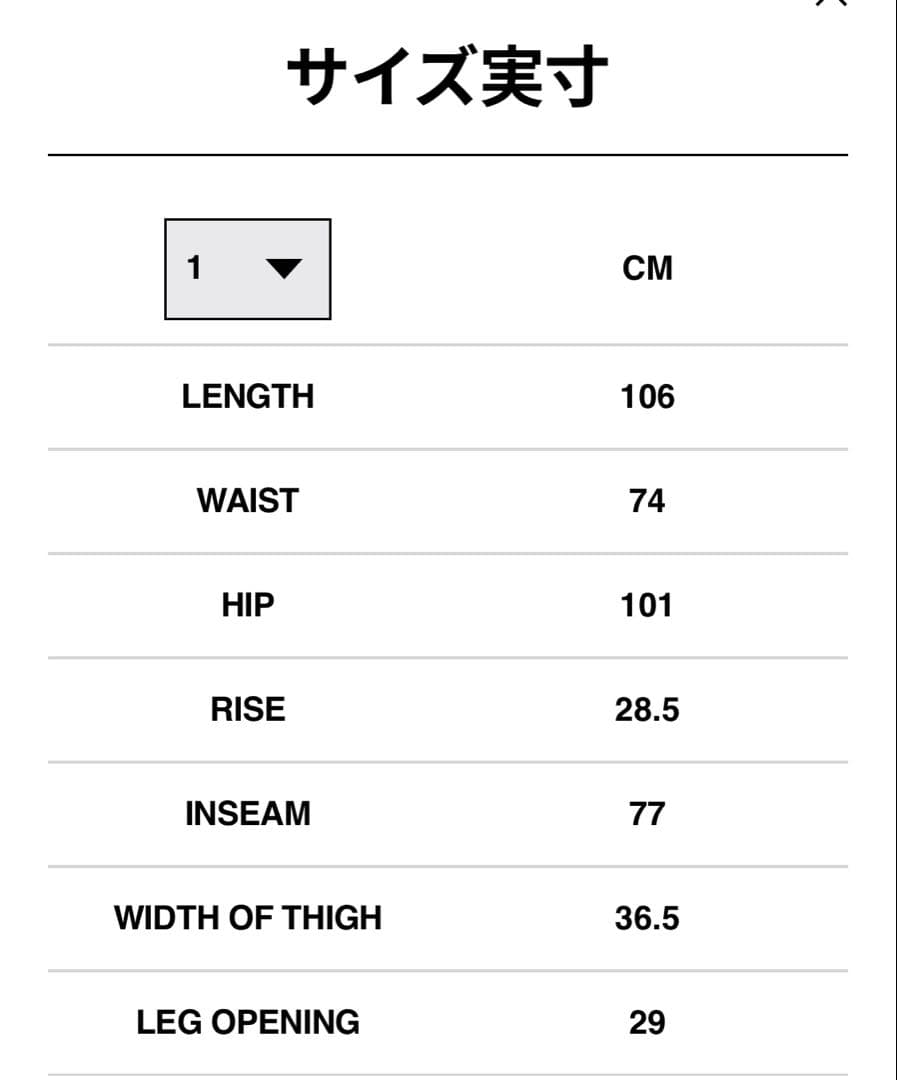Click the HIP row label
897x1080 pixels.
point(248,605)
